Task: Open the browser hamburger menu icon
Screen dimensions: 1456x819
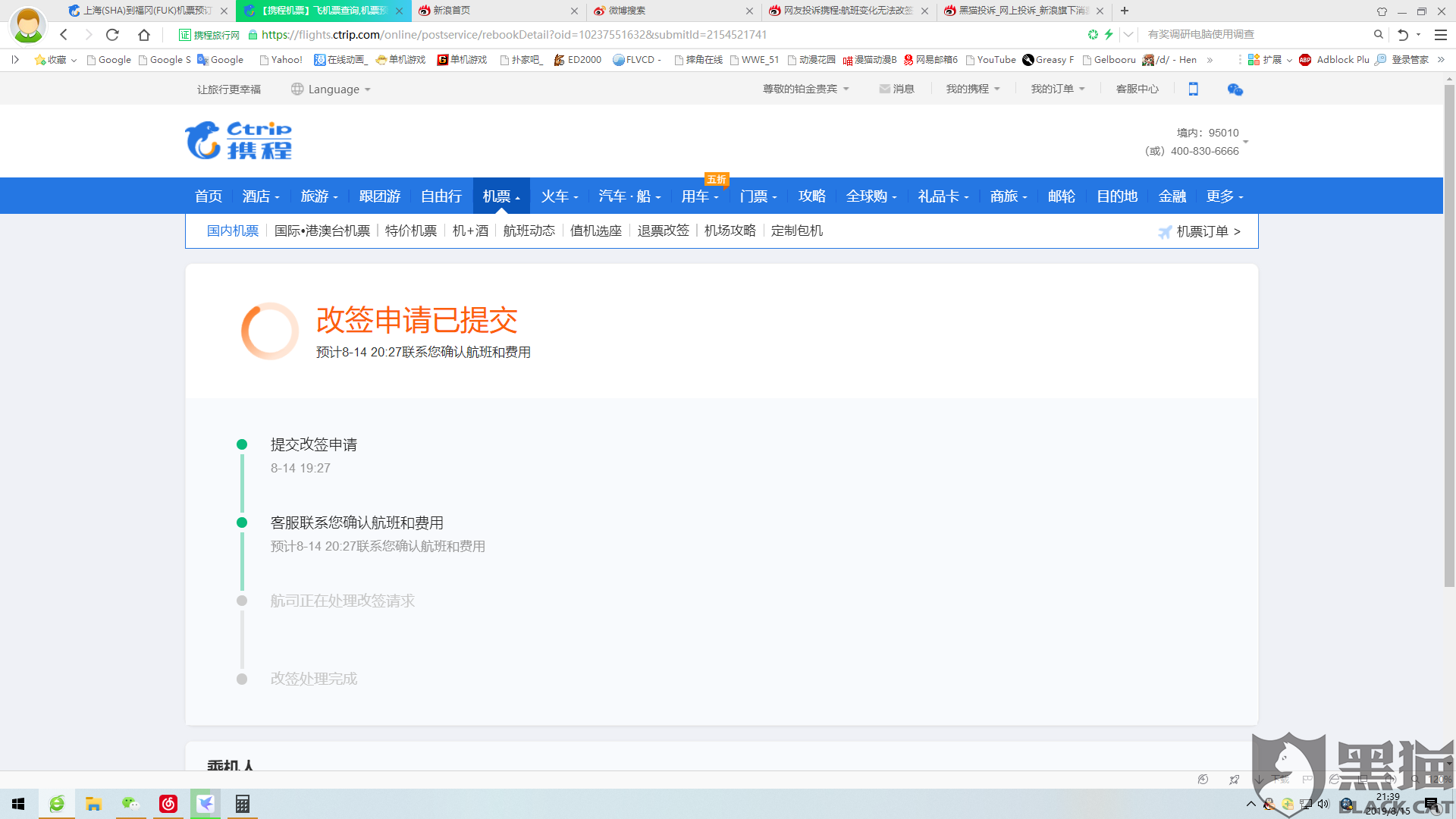Action: pyautogui.click(x=1440, y=35)
